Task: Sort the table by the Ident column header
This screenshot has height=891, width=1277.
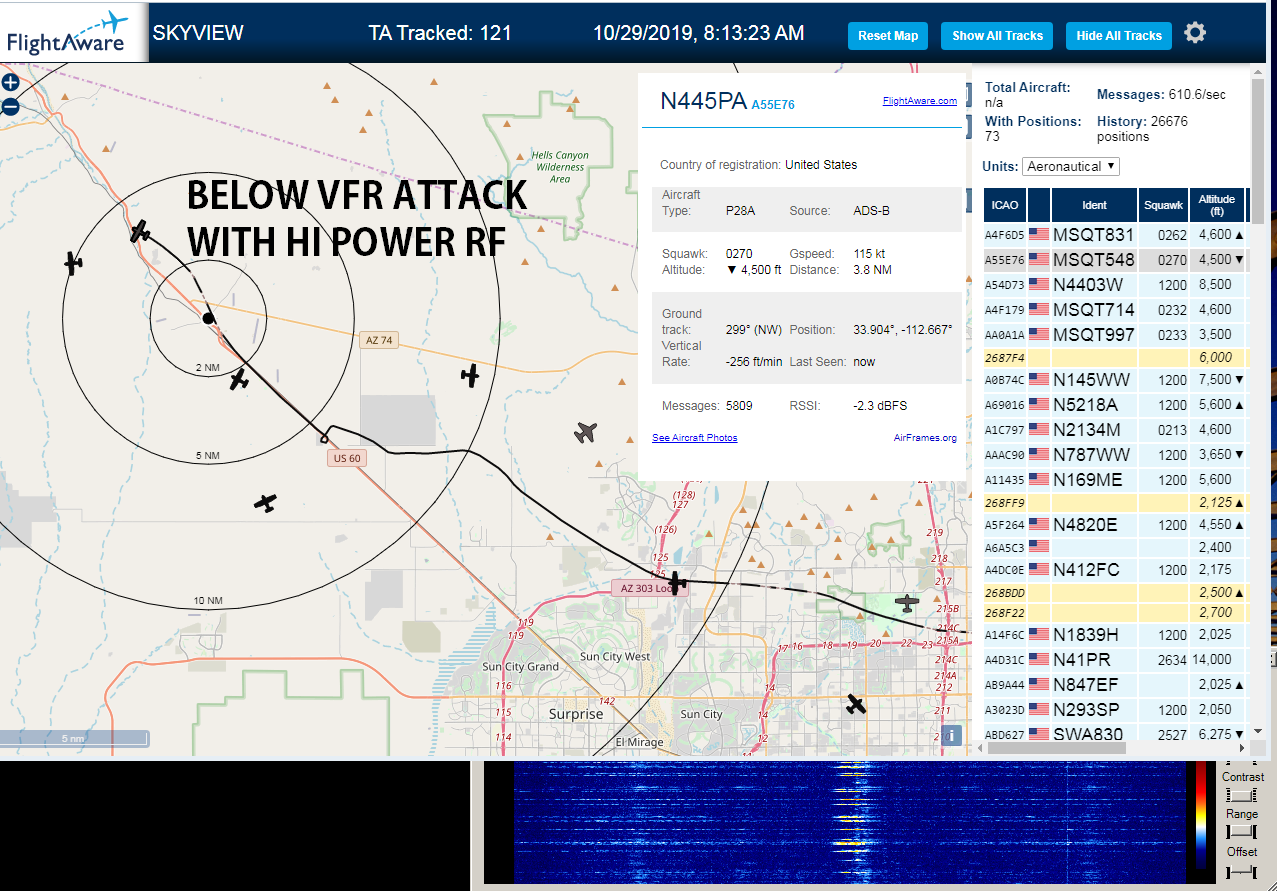Action: (1094, 205)
